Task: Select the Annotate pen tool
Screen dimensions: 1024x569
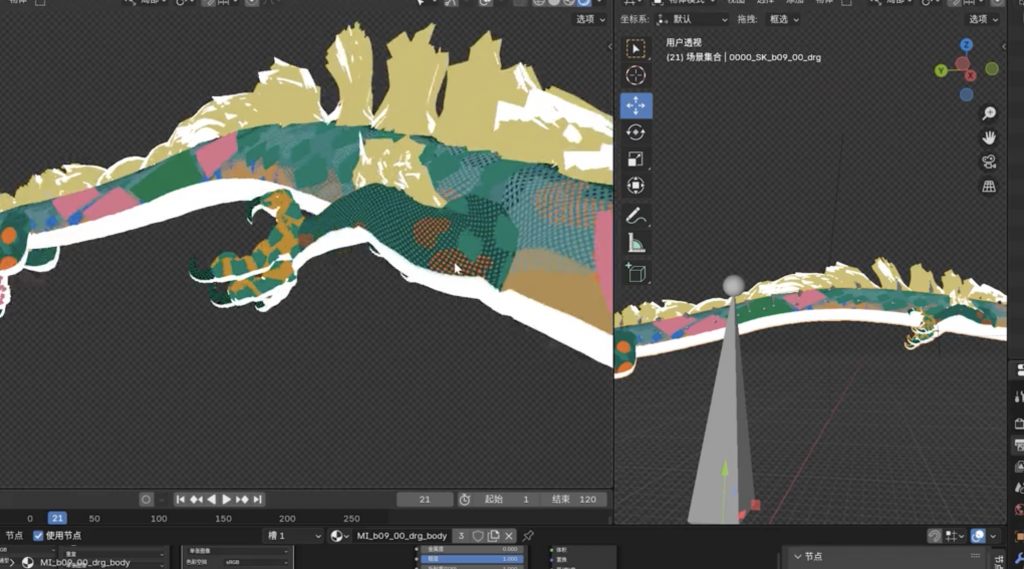Action: click(635, 216)
